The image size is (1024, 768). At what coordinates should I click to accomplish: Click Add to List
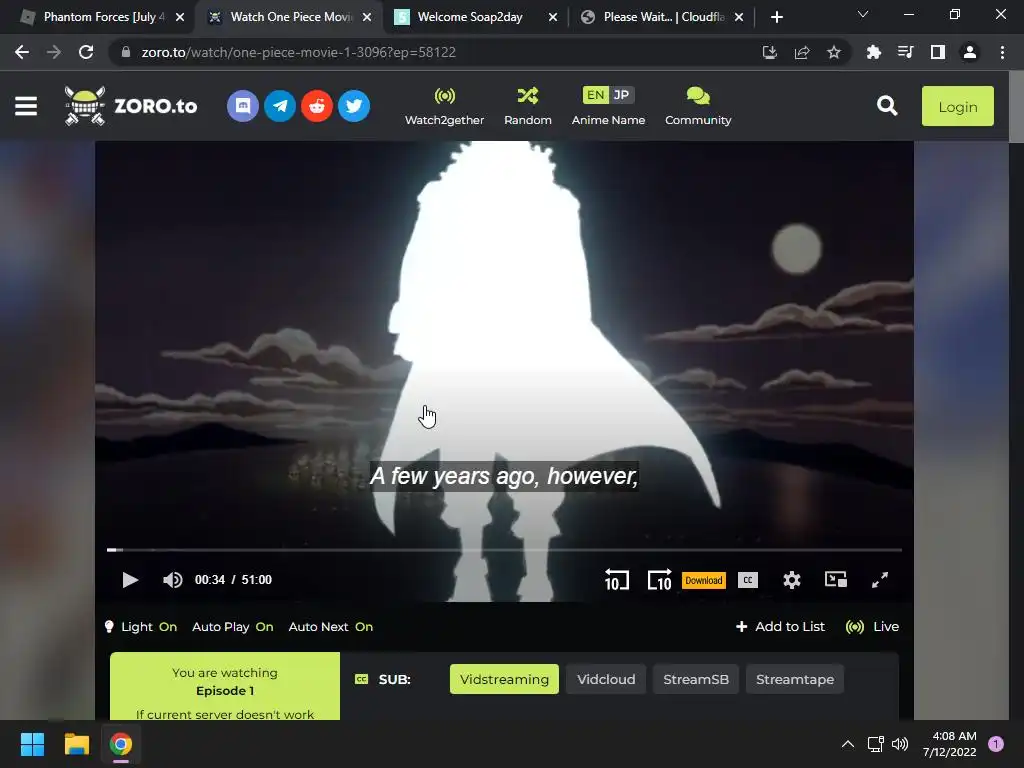(x=780, y=627)
